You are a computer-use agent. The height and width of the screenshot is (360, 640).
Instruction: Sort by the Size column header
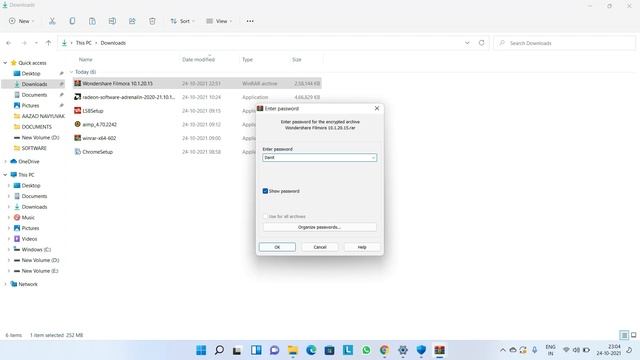297,60
